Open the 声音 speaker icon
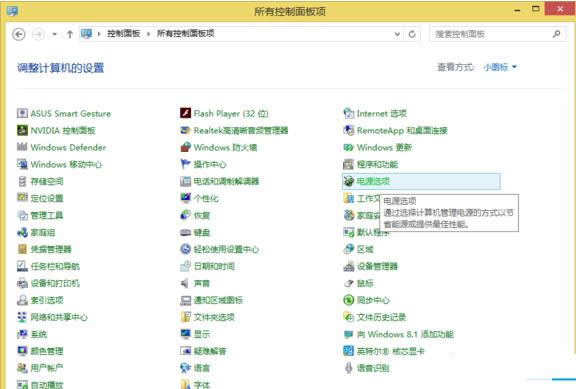The height and width of the screenshot is (389, 576). coord(186,283)
